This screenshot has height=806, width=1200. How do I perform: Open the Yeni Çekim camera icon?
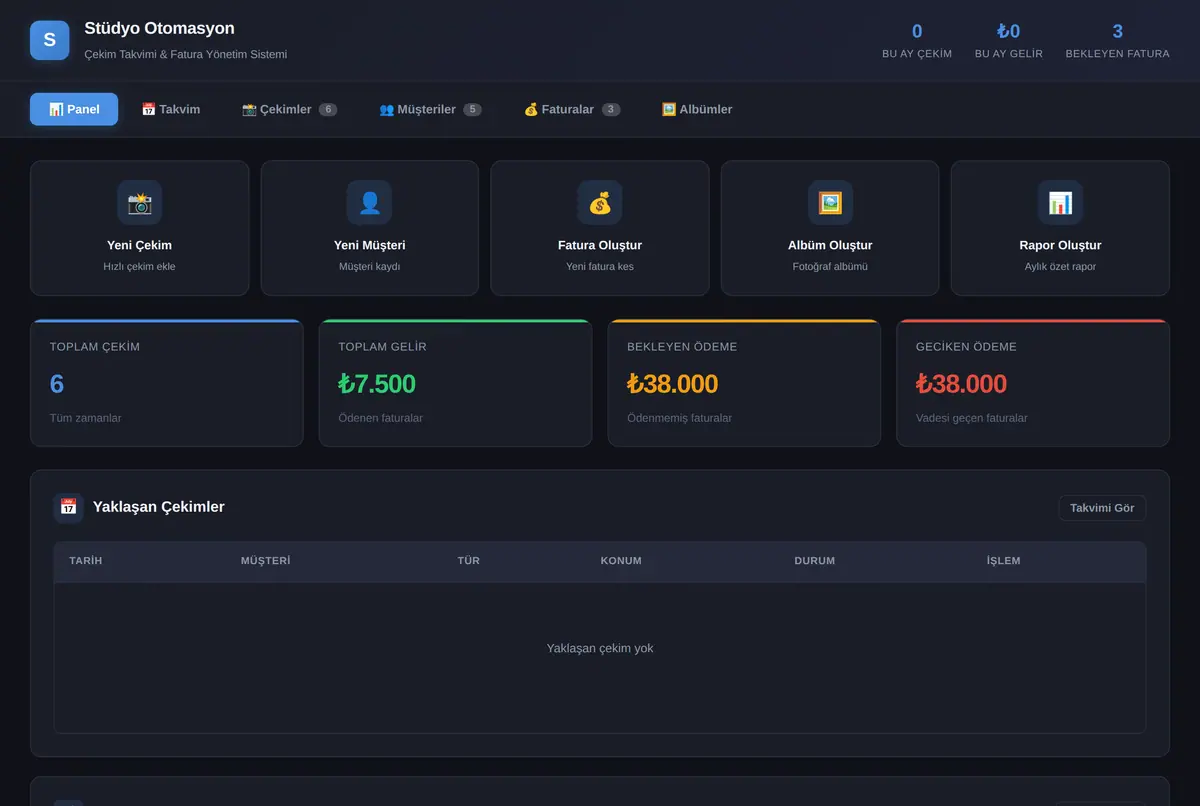[139, 203]
